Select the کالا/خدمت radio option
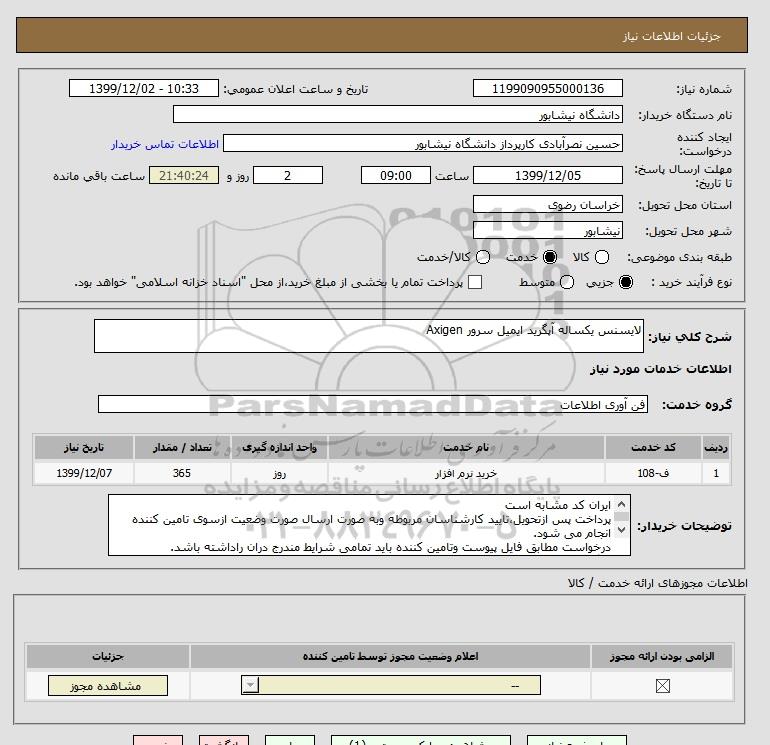 click(483, 257)
